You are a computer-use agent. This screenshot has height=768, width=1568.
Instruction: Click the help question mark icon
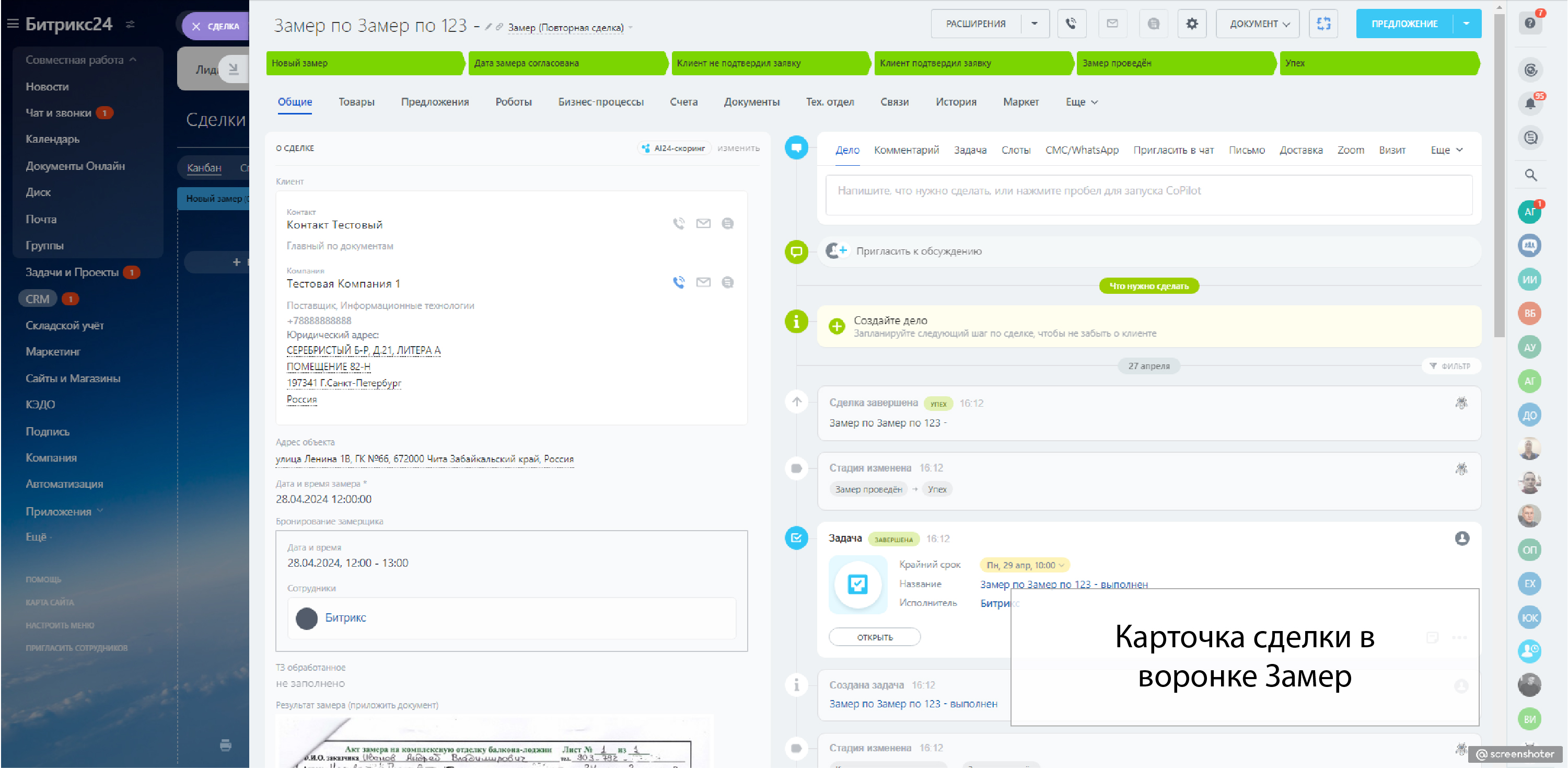[1530, 24]
